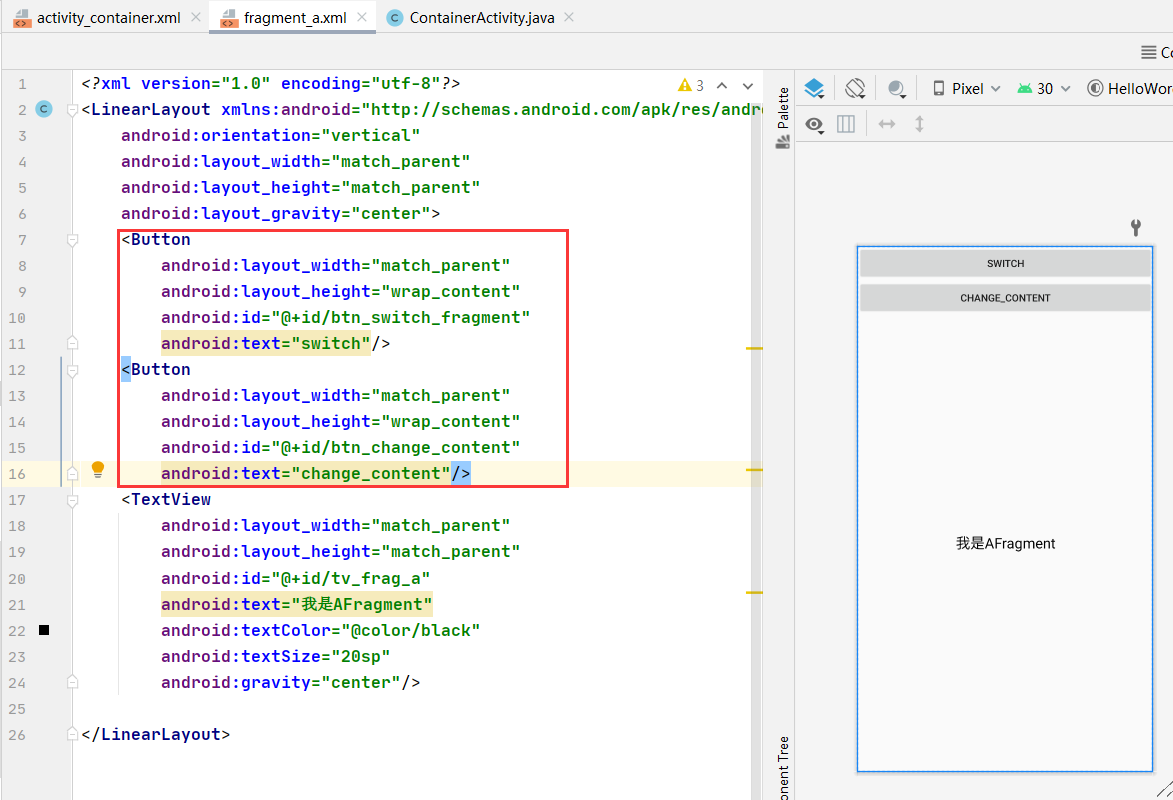The height and width of the screenshot is (800, 1173).
Task: Click the android:layout_gravity="center" line
Action: [x=281, y=213]
